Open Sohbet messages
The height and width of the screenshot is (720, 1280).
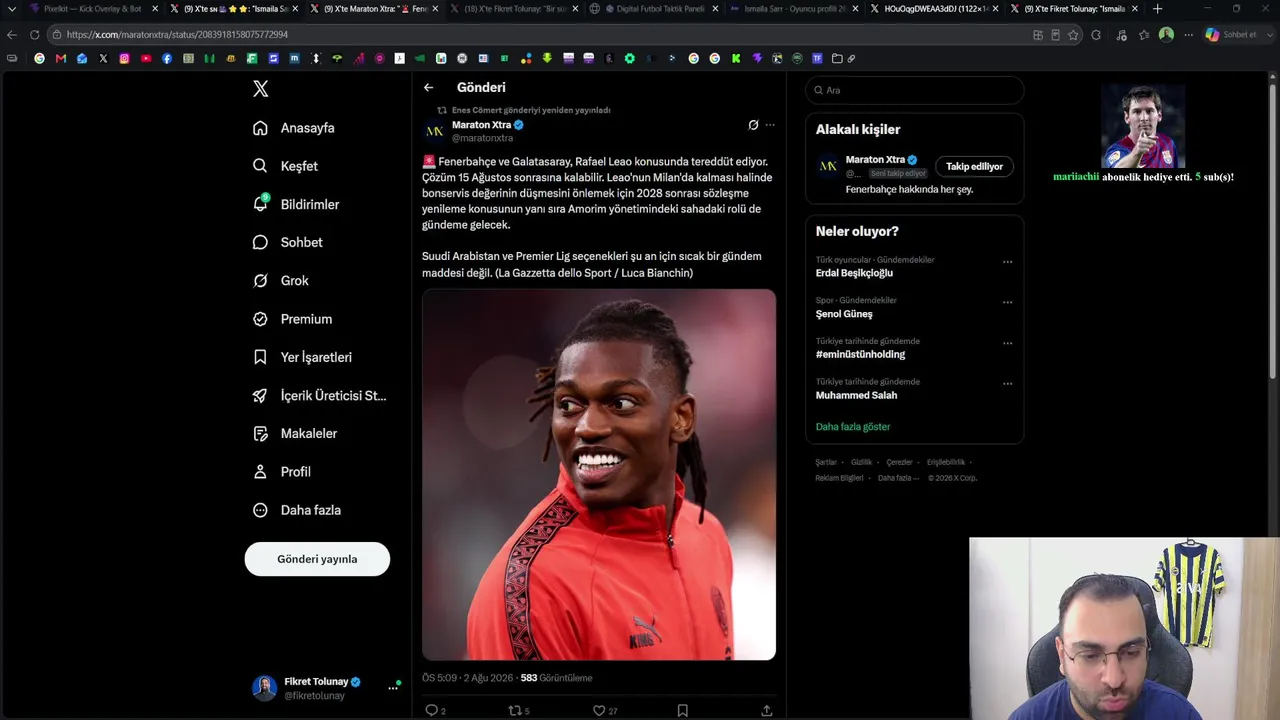287,242
